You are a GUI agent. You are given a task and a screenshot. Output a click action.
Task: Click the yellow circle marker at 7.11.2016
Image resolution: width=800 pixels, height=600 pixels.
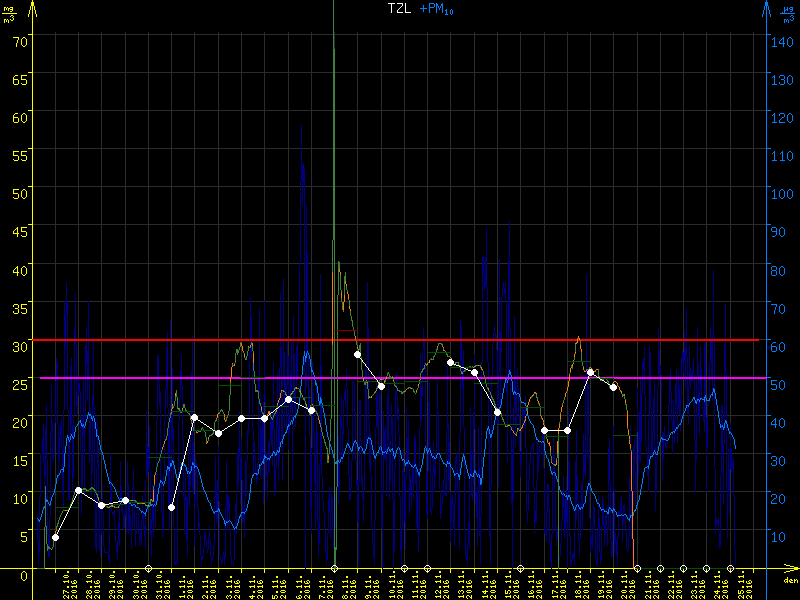(x=334, y=569)
